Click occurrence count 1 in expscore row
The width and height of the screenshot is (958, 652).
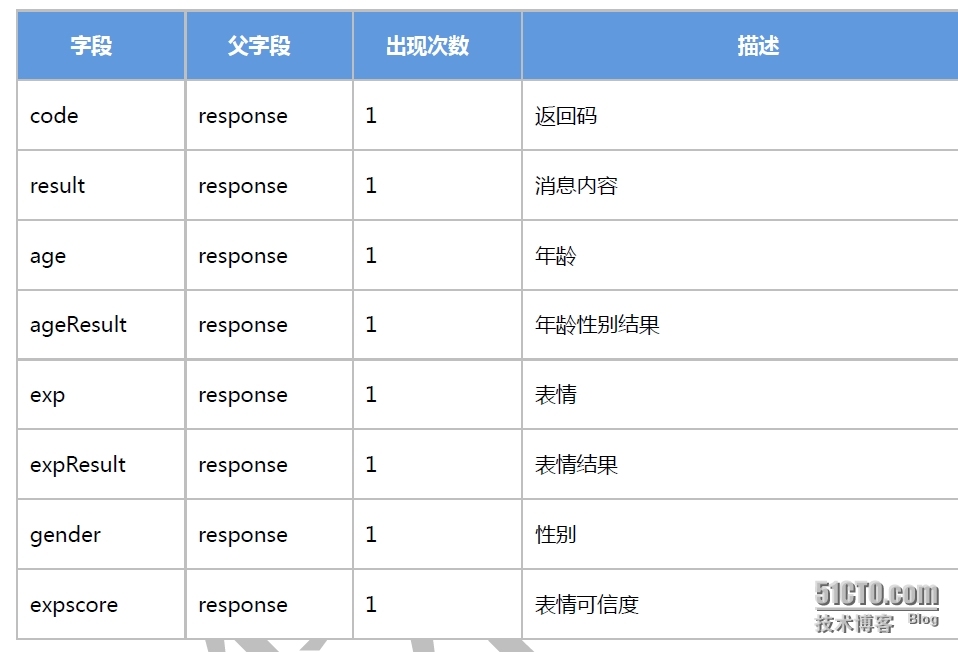pos(371,604)
